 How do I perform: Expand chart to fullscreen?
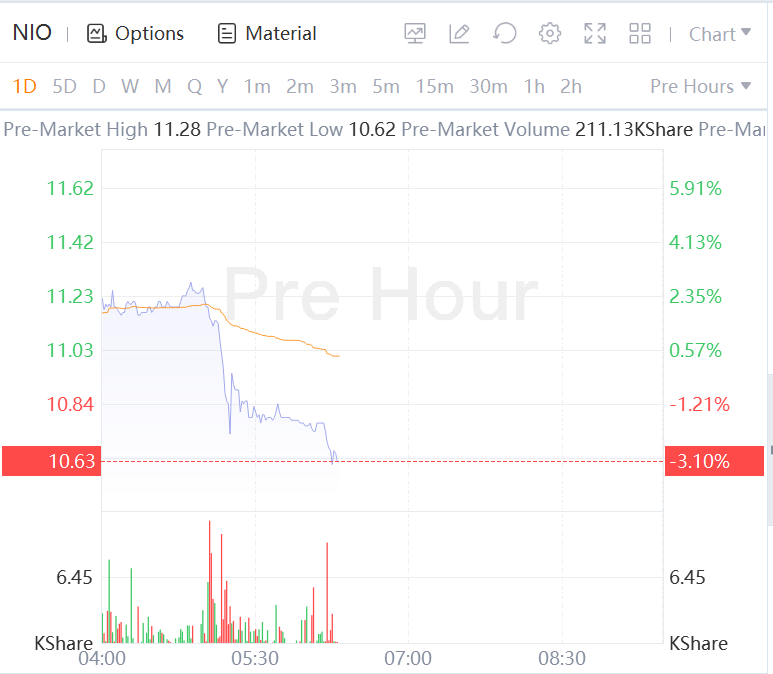[x=595, y=33]
